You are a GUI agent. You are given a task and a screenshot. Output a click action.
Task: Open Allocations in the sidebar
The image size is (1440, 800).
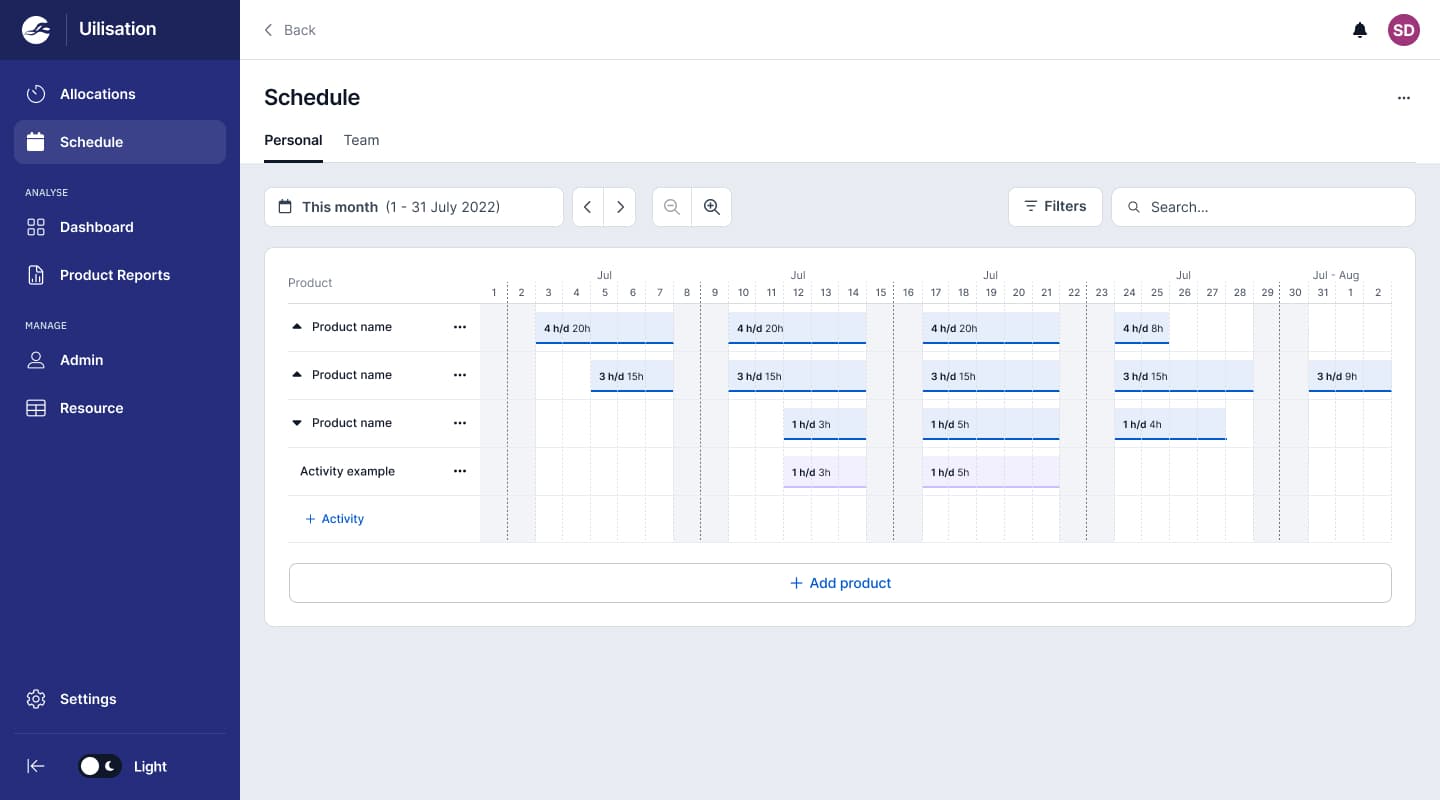tap(97, 94)
